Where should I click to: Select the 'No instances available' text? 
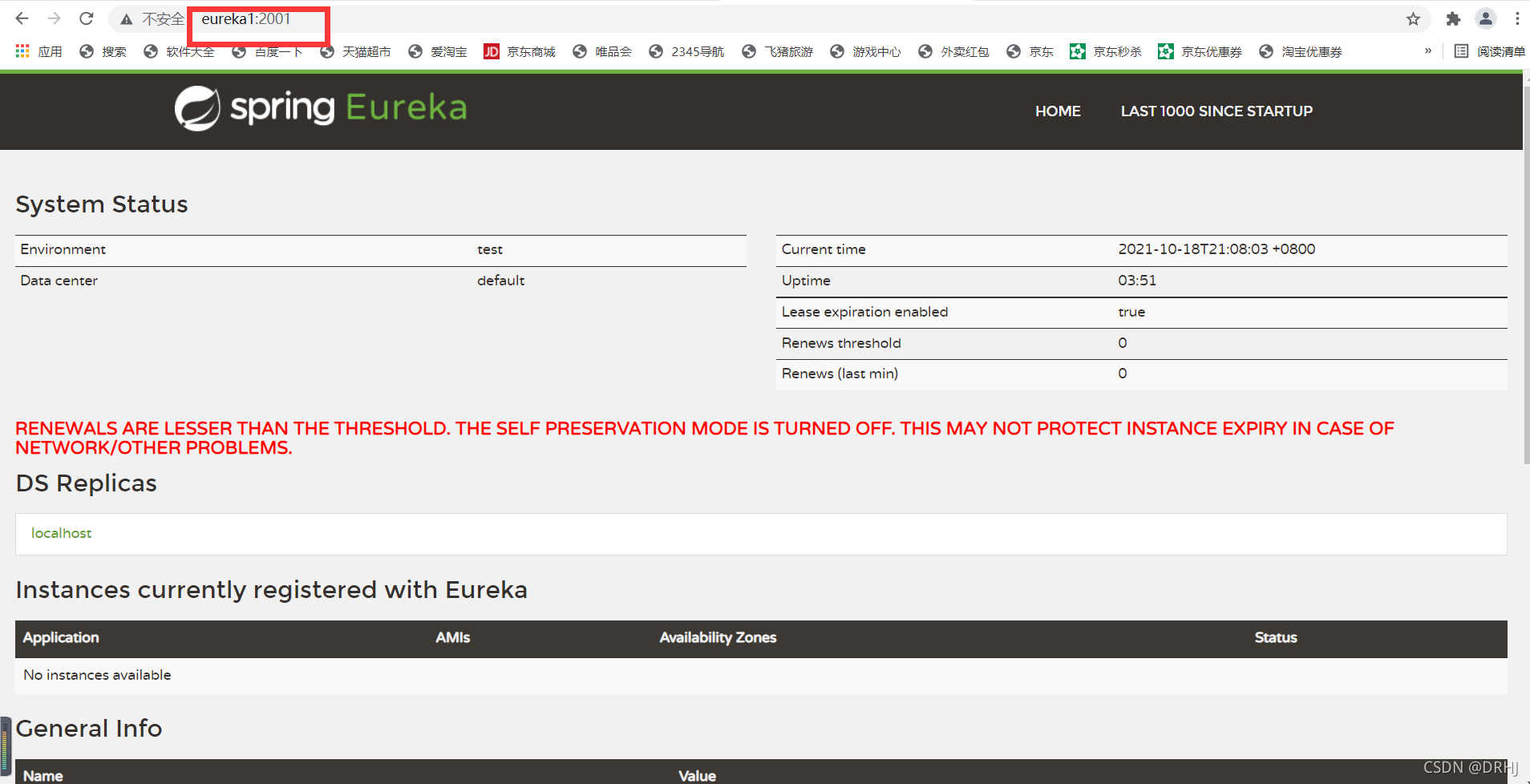(97, 675)
